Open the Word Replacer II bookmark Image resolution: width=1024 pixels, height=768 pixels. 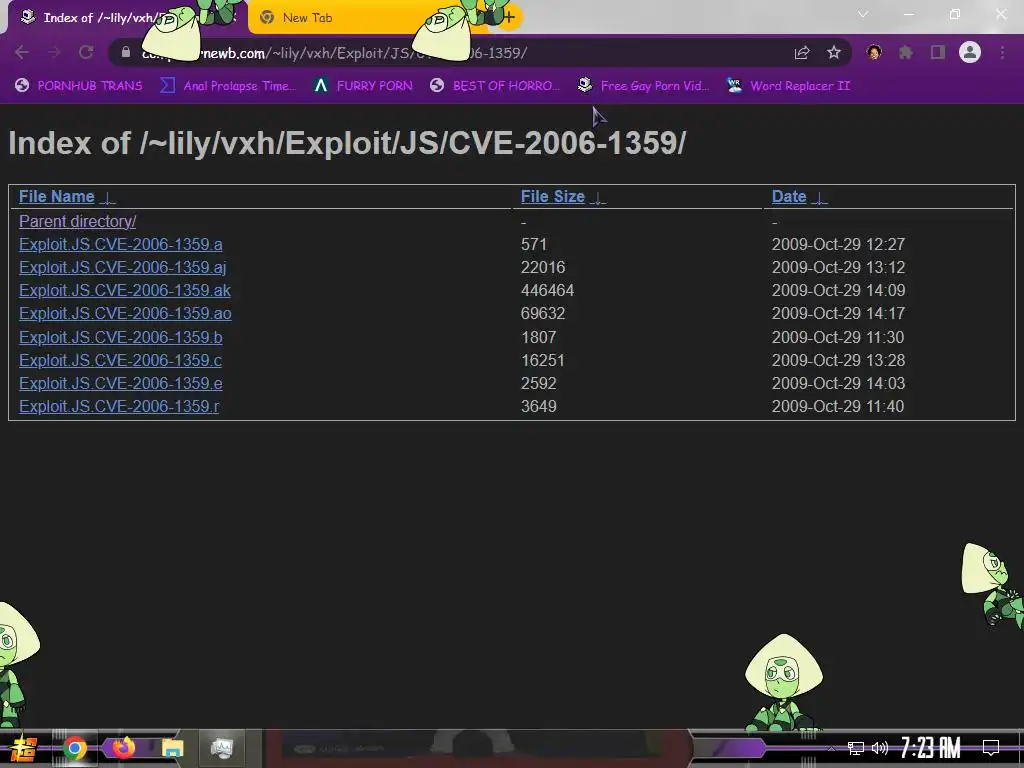[789, 86]
